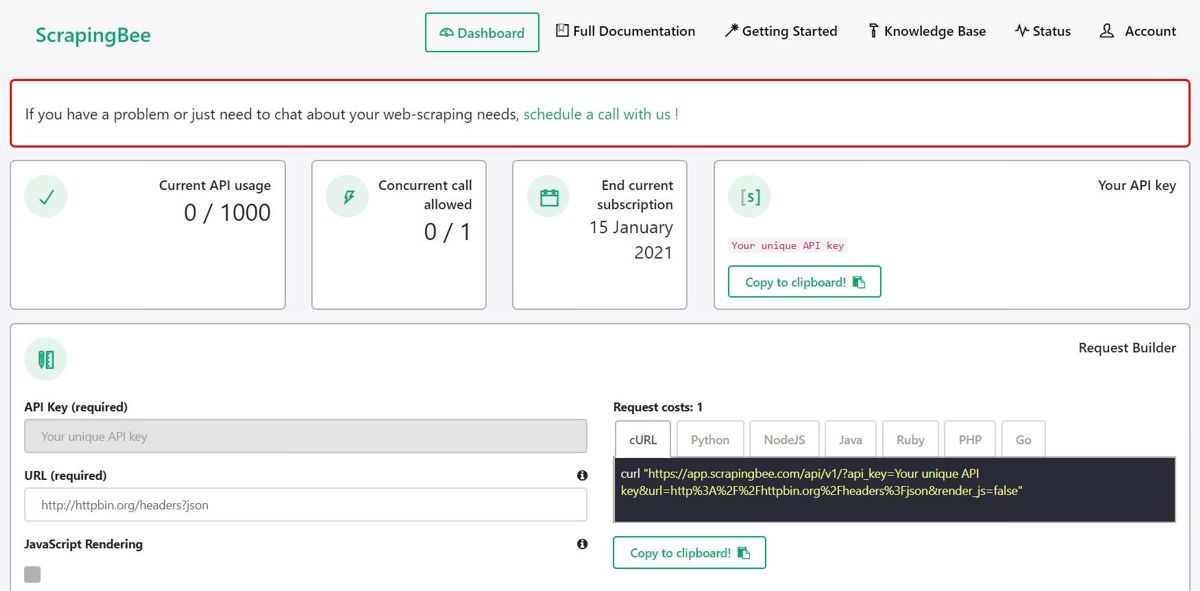Click the [s] API key icon
This screenshot has height=591, width=1200.
(x=750, y=197)
